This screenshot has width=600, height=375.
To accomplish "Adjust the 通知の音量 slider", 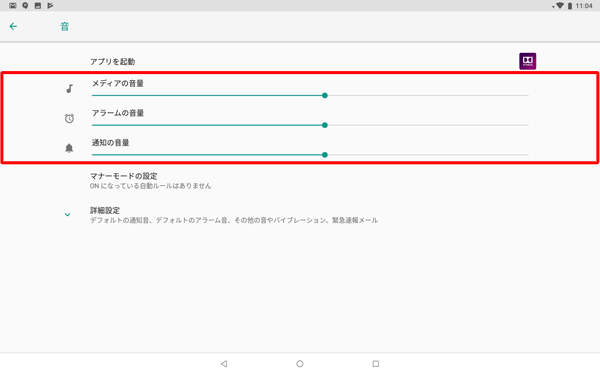I will (x=310, y=155).
